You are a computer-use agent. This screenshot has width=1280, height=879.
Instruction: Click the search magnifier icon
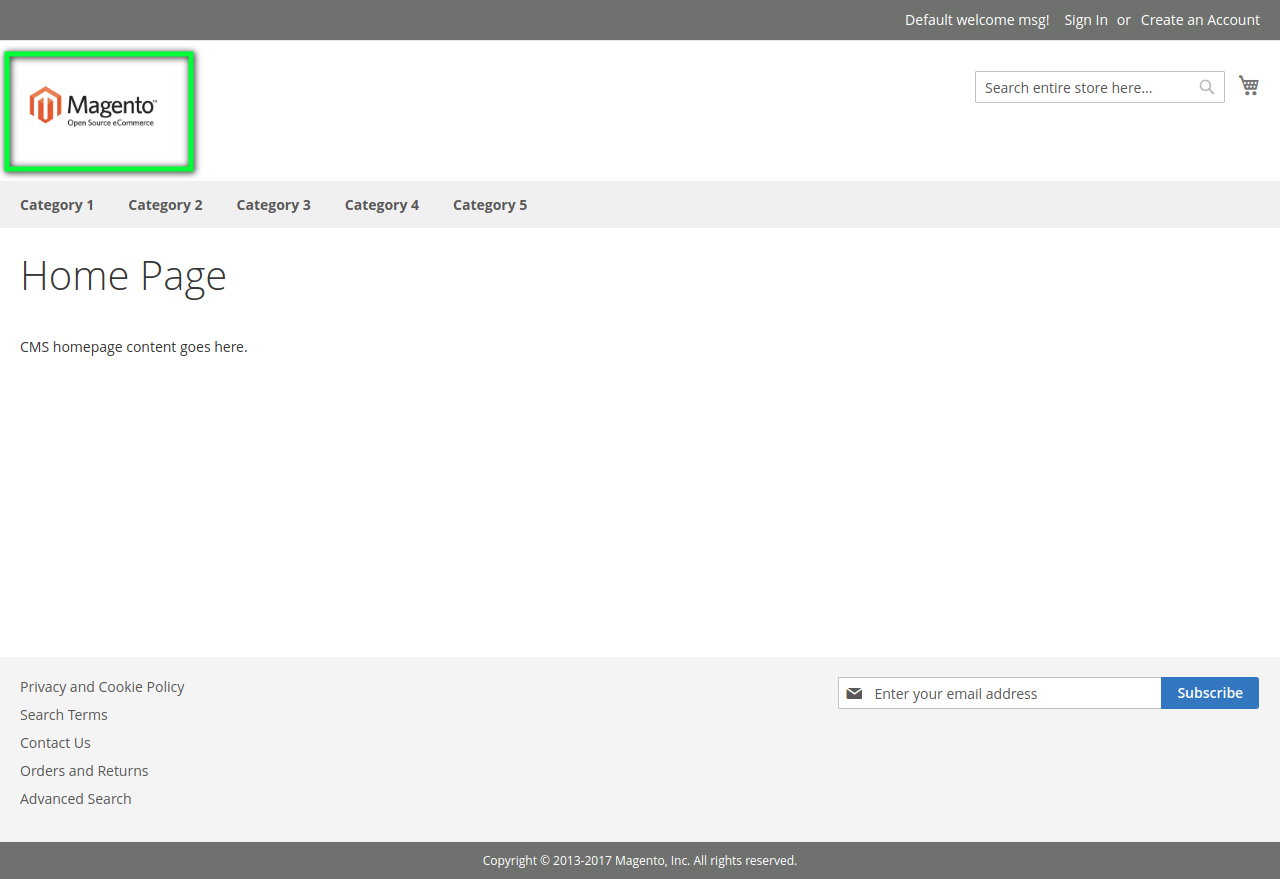pos(1206,87)
